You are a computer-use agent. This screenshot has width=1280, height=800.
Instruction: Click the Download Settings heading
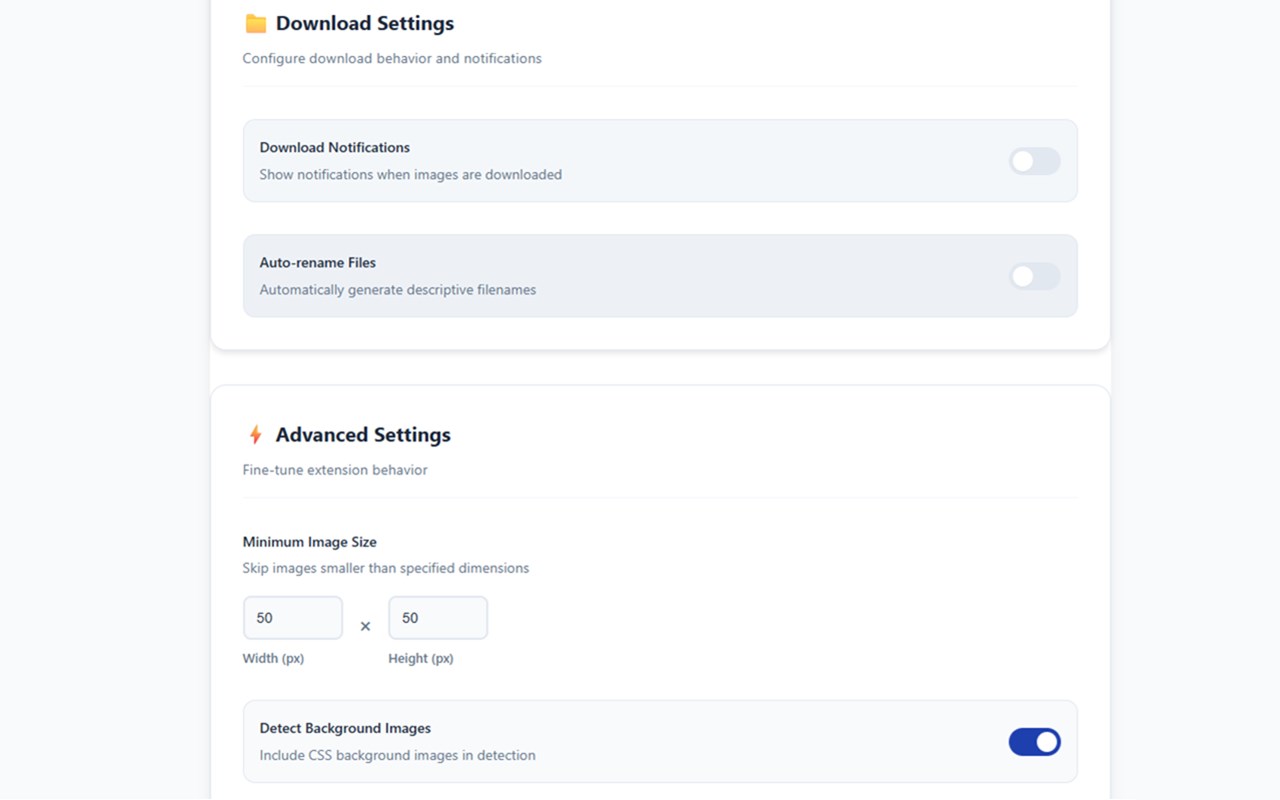(364, 24)
